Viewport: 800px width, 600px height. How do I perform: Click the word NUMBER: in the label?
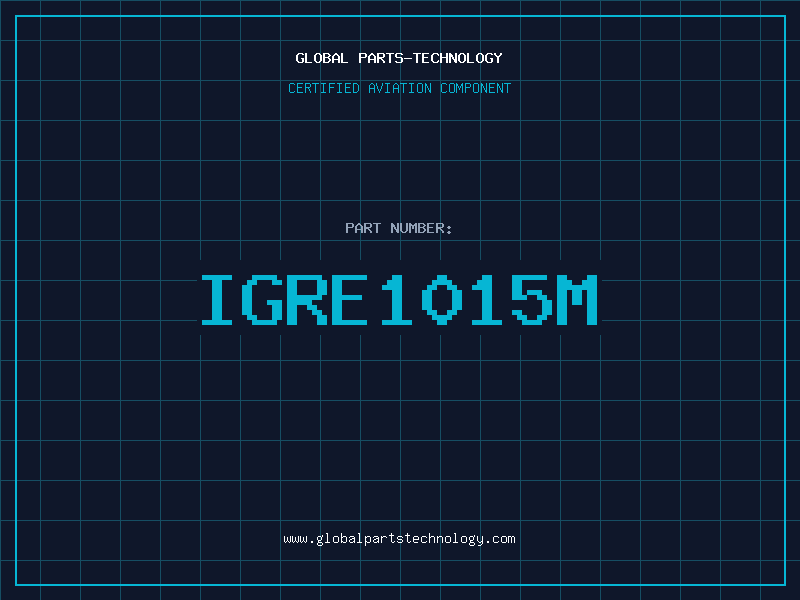pyautogui.click(x=421, y=228)
